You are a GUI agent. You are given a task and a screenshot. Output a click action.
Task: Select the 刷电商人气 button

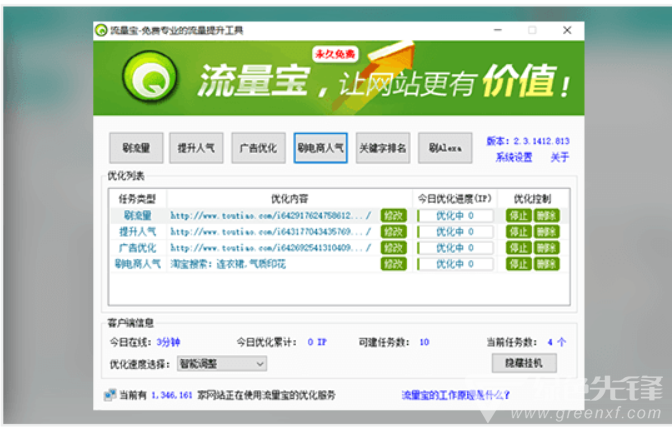(x=321, y=148)
